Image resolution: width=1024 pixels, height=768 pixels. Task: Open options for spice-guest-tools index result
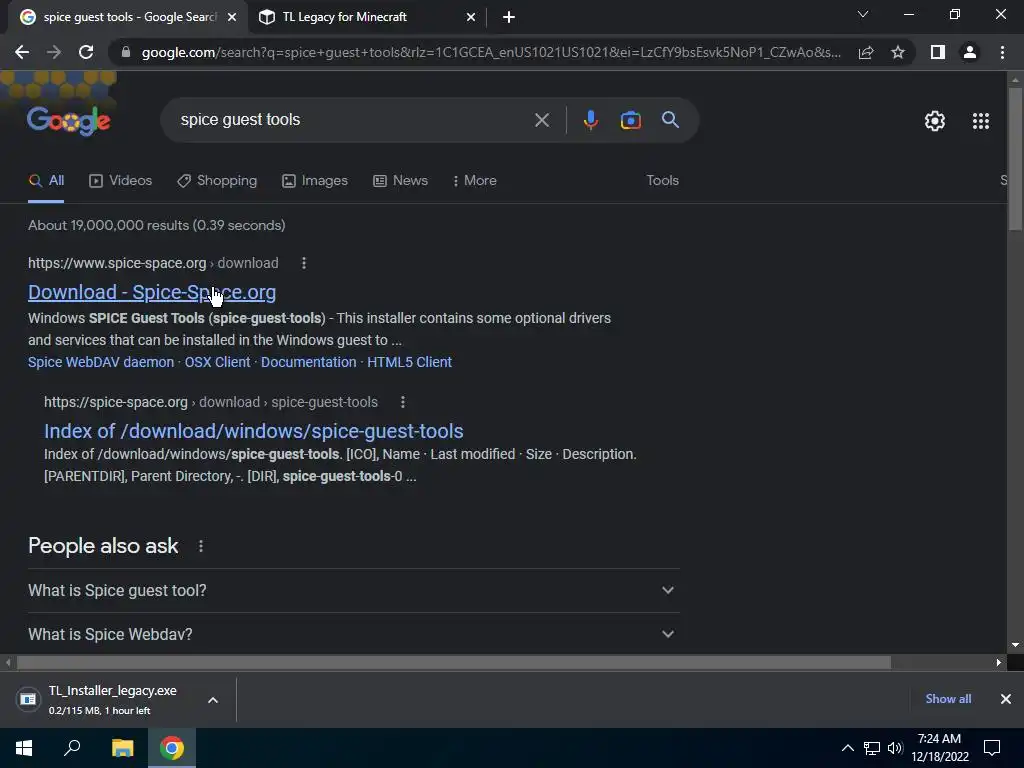click(x=403, y=402)
